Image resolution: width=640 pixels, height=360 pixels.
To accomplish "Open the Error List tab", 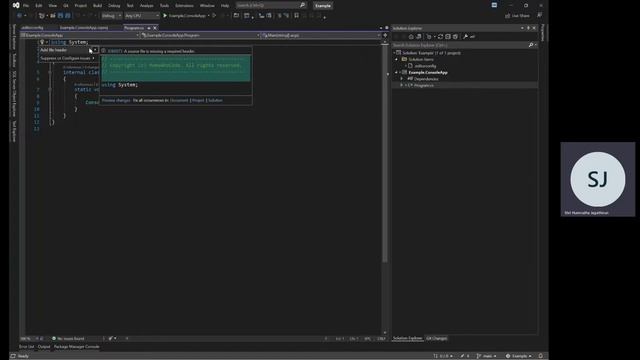I will click(x=27, y=347).
